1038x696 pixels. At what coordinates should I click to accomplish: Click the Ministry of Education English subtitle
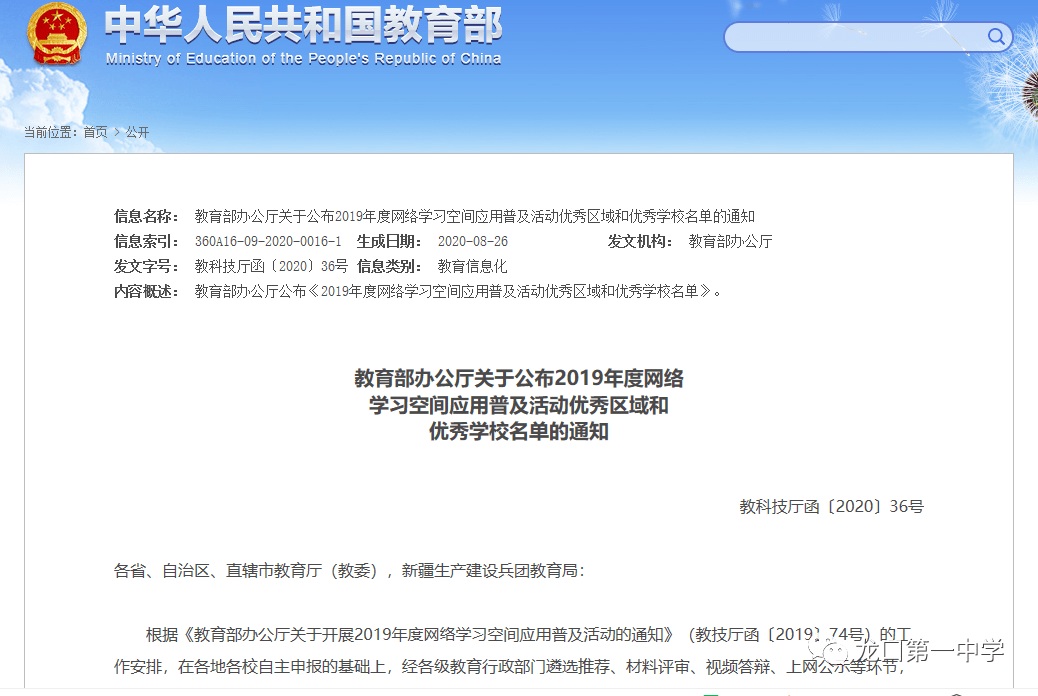(303, 59)
